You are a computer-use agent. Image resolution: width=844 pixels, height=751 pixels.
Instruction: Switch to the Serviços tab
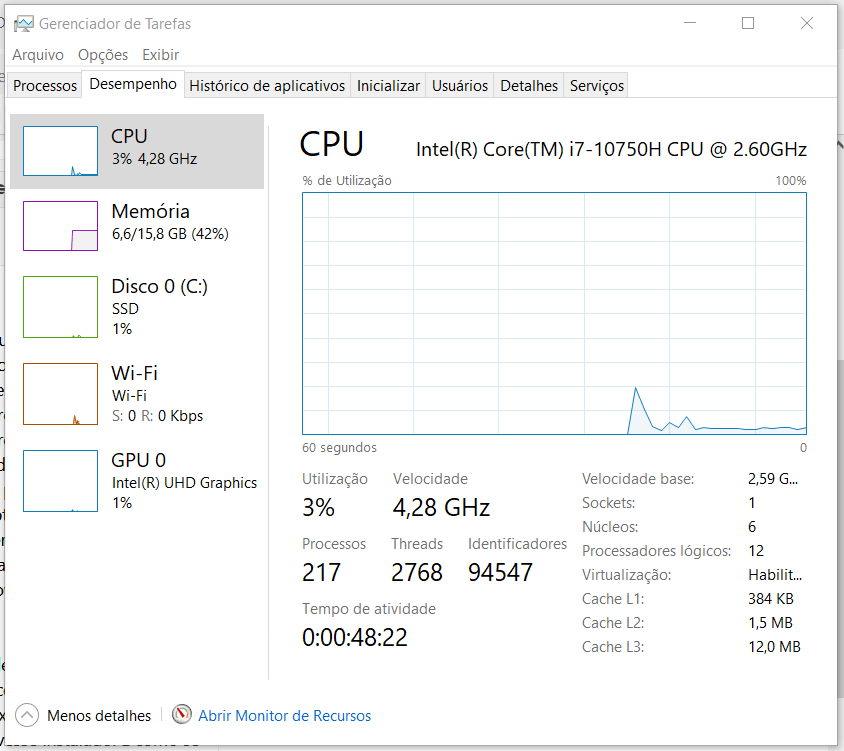pos(596,86)
